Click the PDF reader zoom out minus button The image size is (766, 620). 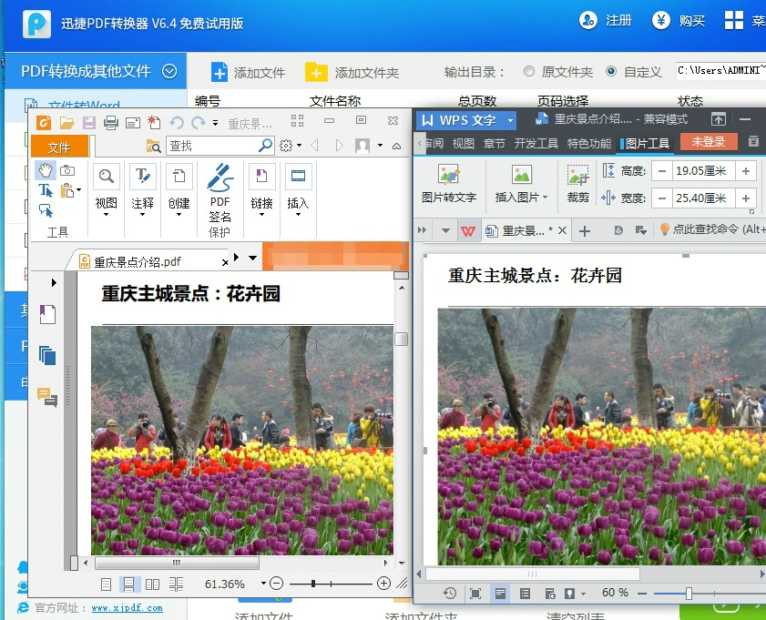tap(277, 583)
